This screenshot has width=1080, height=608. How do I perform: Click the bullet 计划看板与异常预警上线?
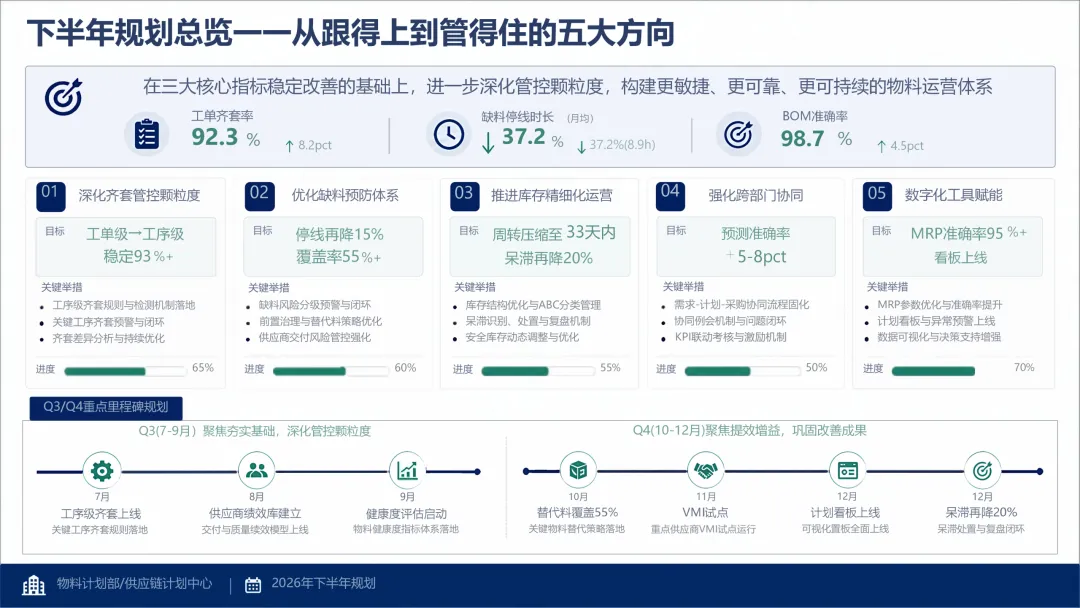(936, 321)
